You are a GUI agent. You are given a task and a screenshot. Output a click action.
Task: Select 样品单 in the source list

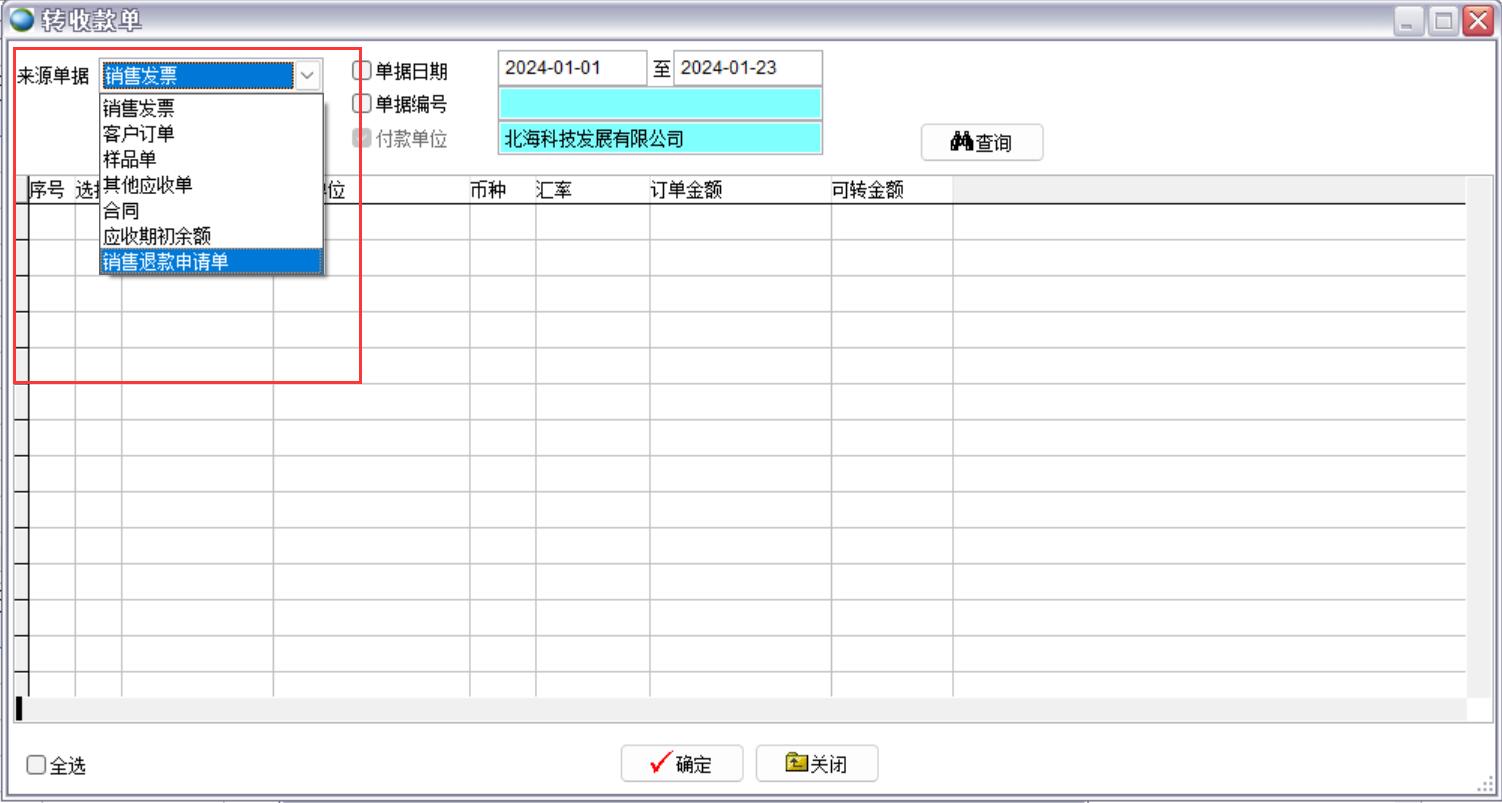130,159
